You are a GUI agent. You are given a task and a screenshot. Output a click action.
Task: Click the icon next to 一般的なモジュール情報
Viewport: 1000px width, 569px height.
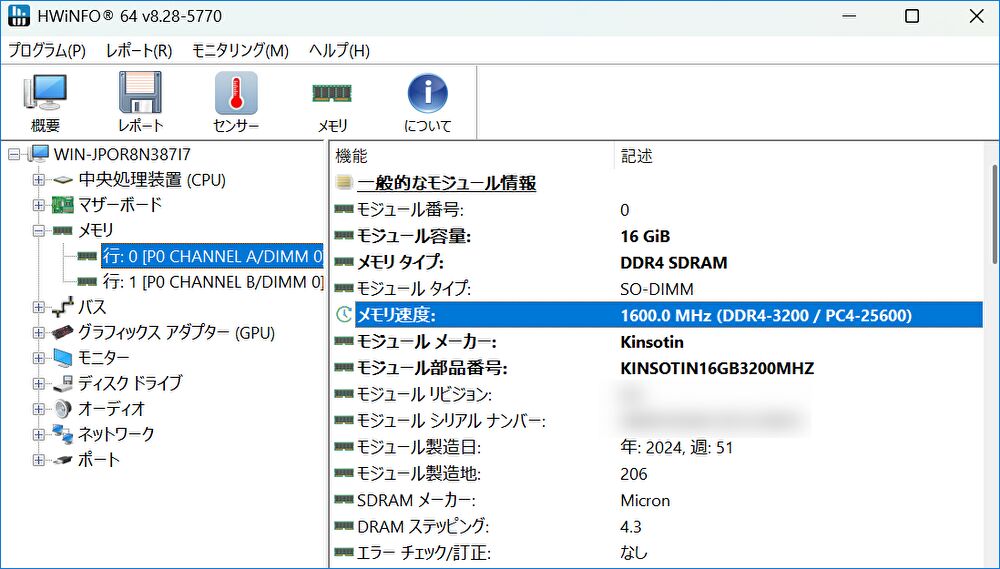point(344,183)
